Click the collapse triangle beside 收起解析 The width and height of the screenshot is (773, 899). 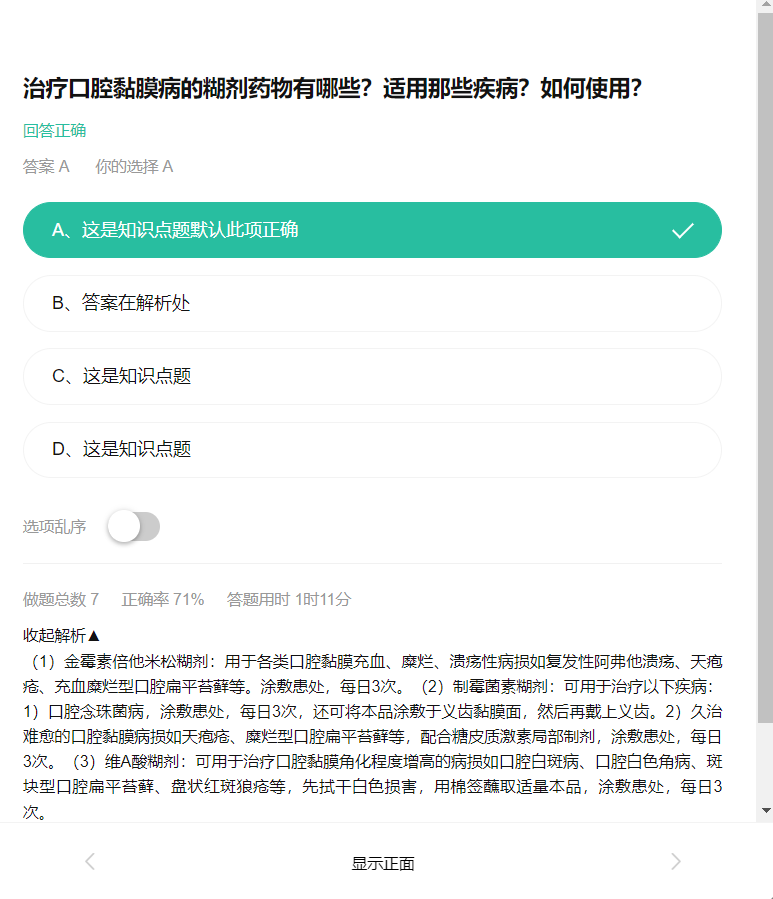pyautogui.click(x=95, y=635)
